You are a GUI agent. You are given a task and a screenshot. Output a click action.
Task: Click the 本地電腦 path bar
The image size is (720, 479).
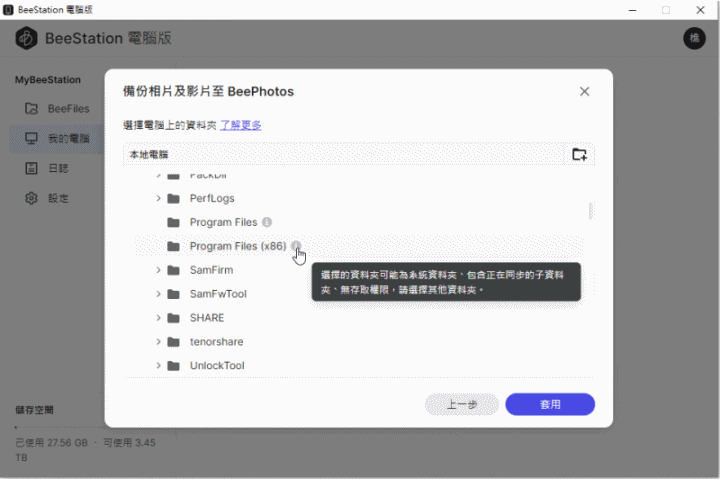pos(344,154)
